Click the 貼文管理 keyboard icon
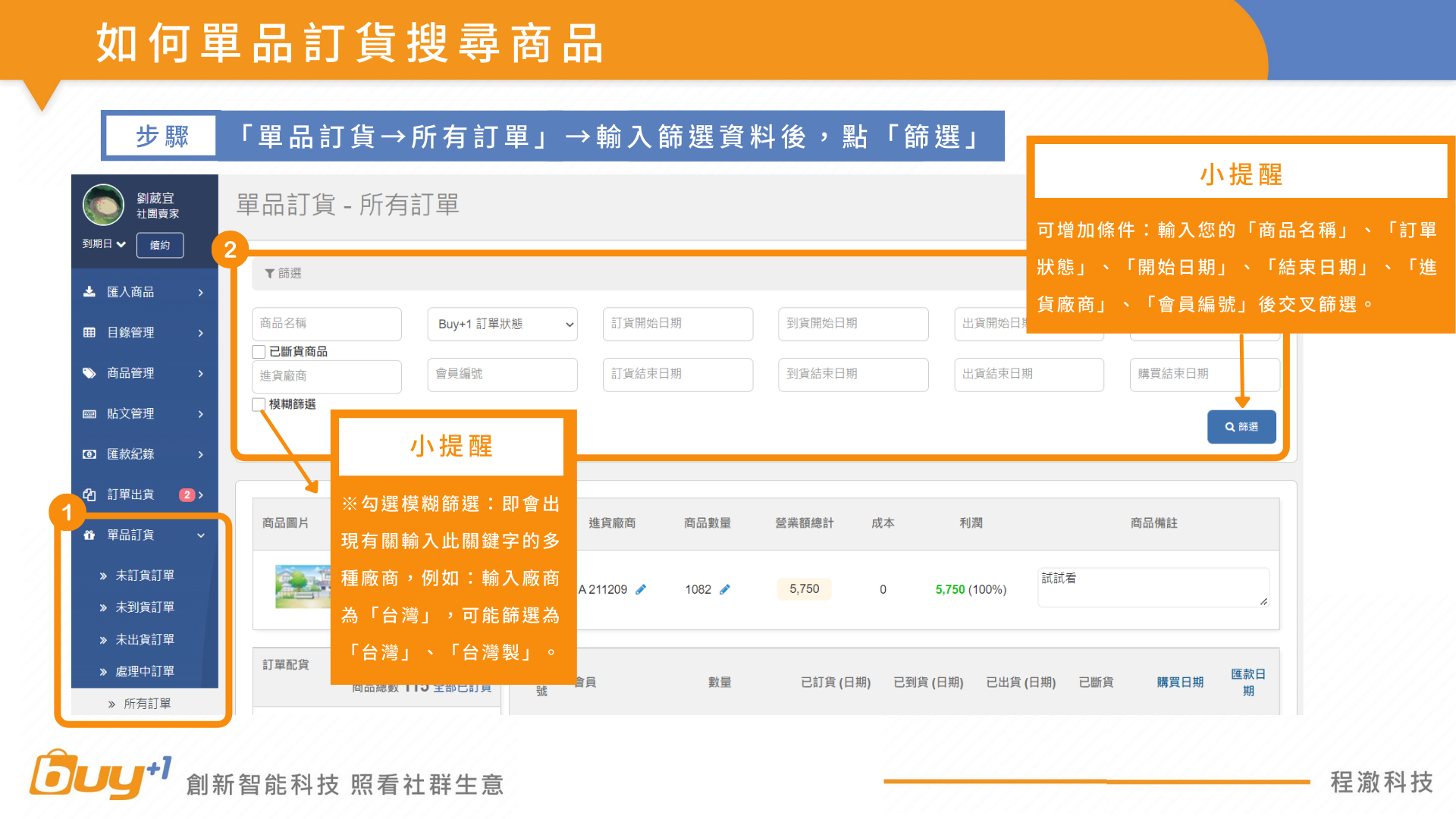1456x819 pixels. (89, 414)
